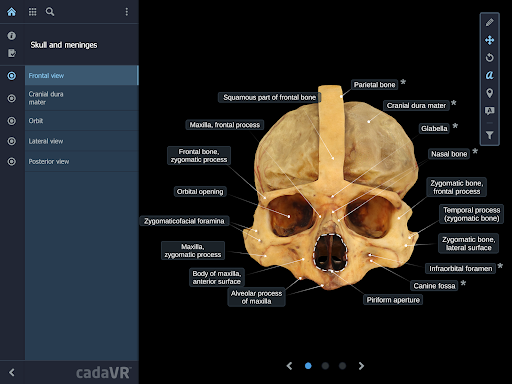Click the Glabella label
512x384 pixels.
[x=434, y=128]
